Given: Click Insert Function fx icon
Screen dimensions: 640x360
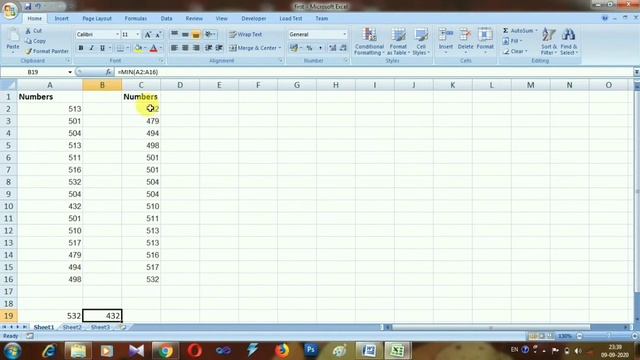Looking at the screenshot, I should 108,72.
